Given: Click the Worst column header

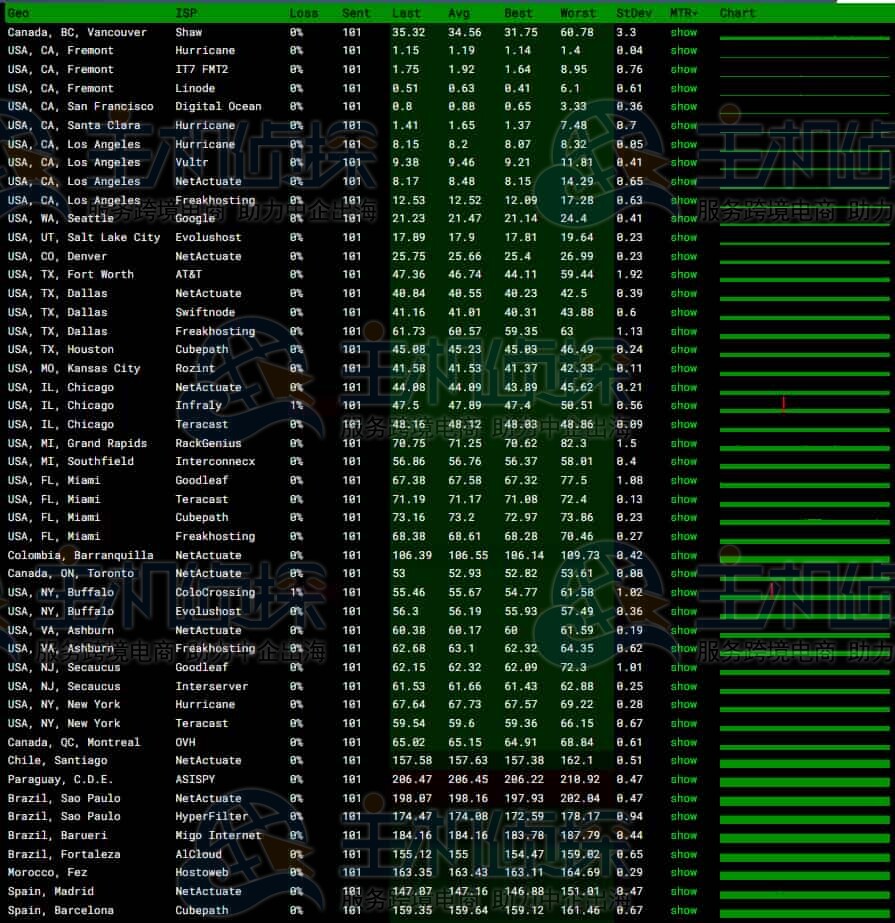Looking at the screenshot, I should tap(578, 13).
